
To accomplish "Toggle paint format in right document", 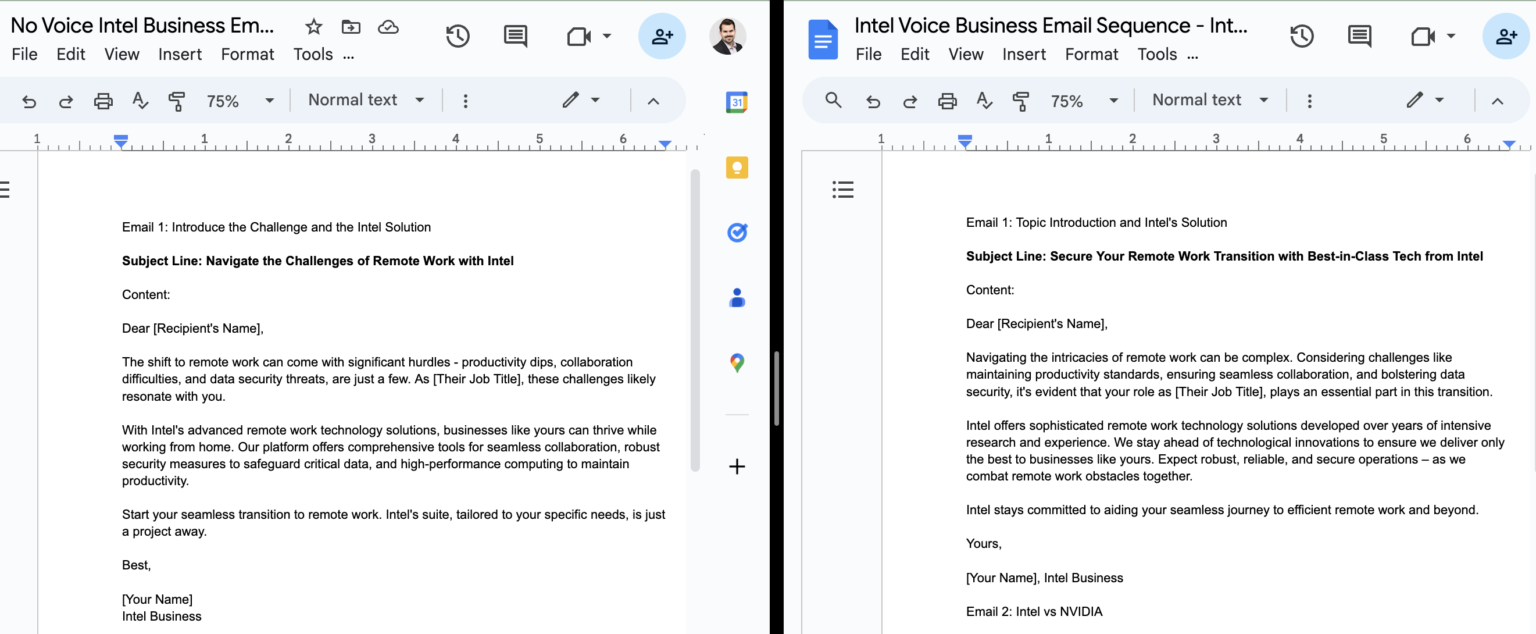I will [1021, 100].
